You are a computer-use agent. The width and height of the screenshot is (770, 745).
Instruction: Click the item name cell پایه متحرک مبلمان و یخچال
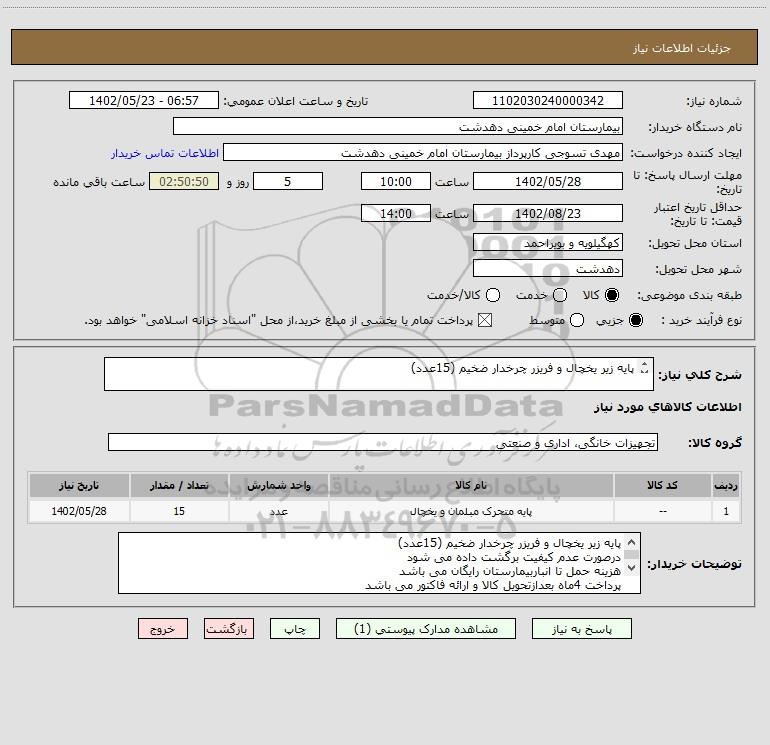tap(471, 511)
